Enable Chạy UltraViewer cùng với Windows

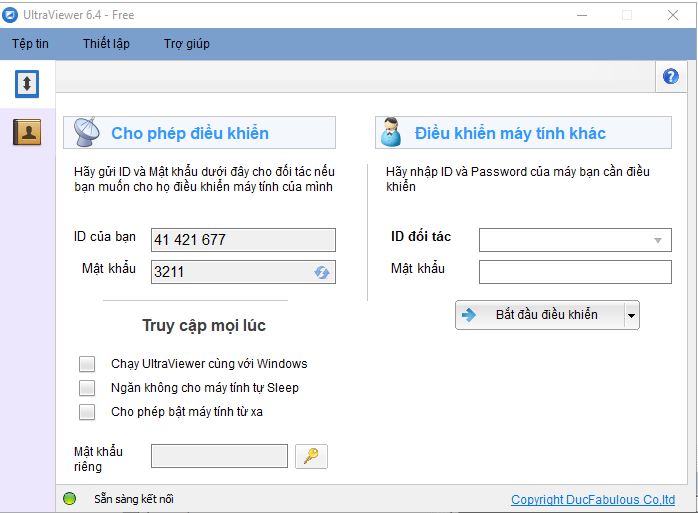tap(87, 364)
